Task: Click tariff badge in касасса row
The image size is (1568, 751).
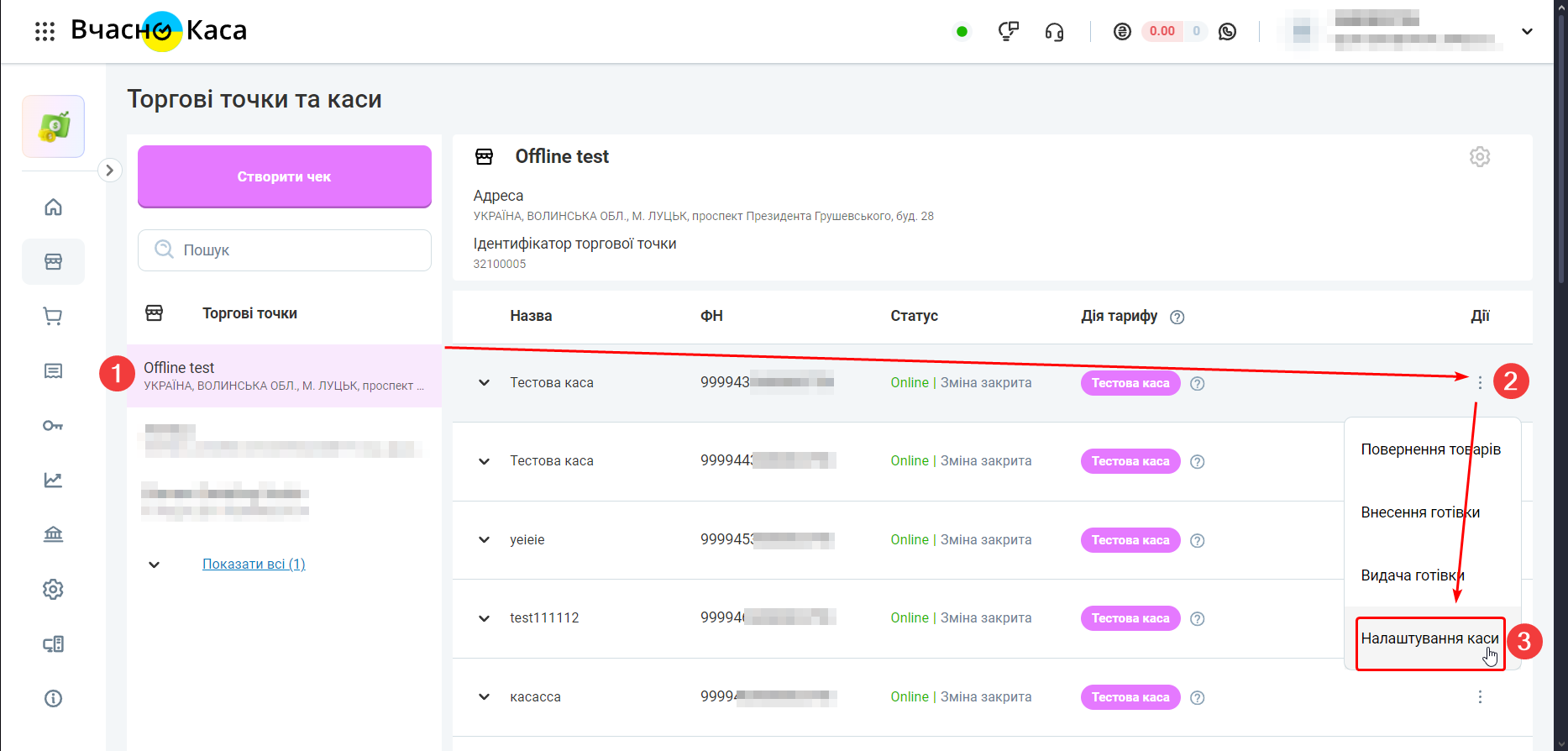Action: pyautogui.click(x=1130, y=697)
